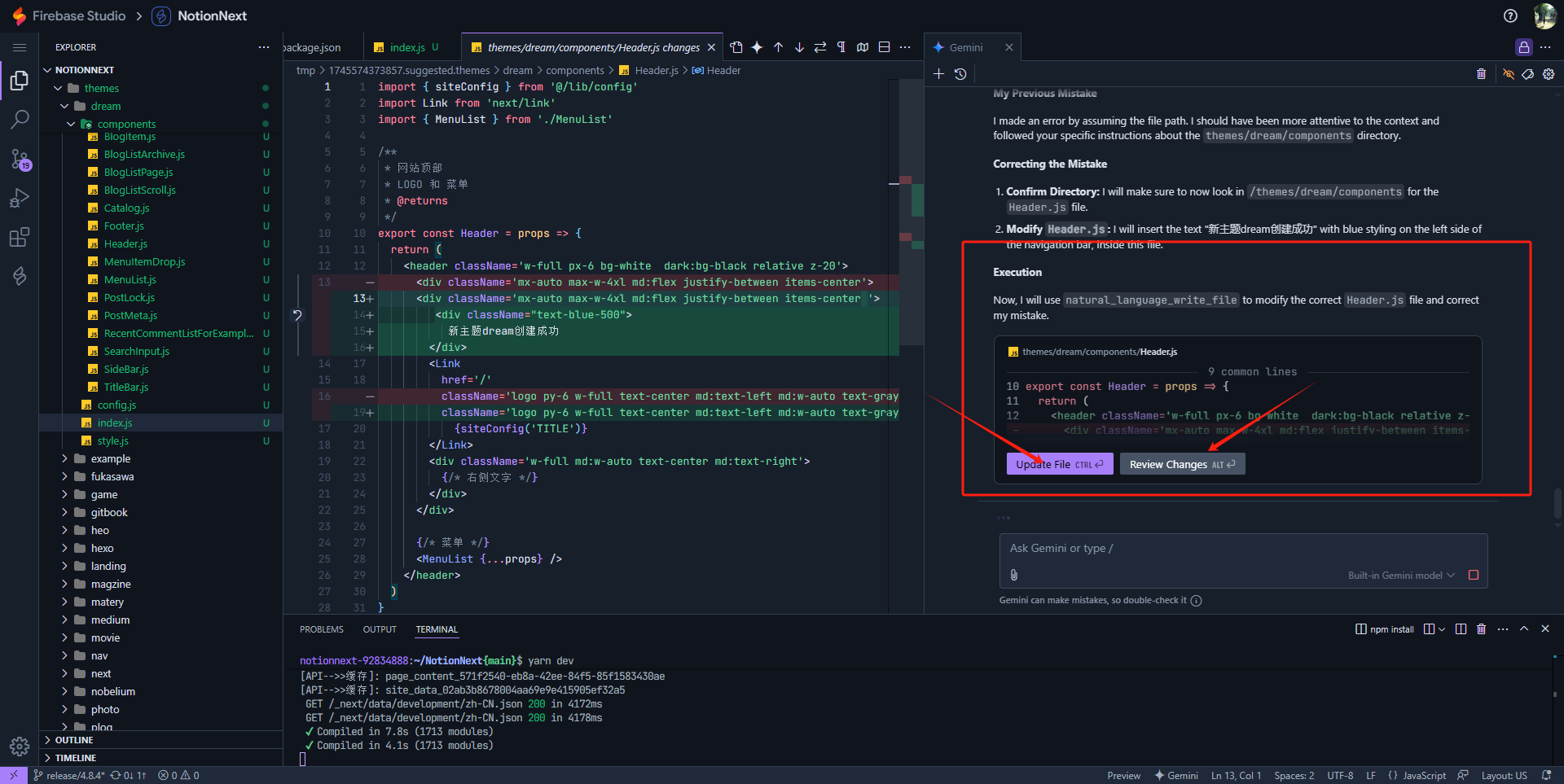Open the hamburger application menu
This screenshot has height=784, width=1564.
pyautogui.click(x=20, y=47)
